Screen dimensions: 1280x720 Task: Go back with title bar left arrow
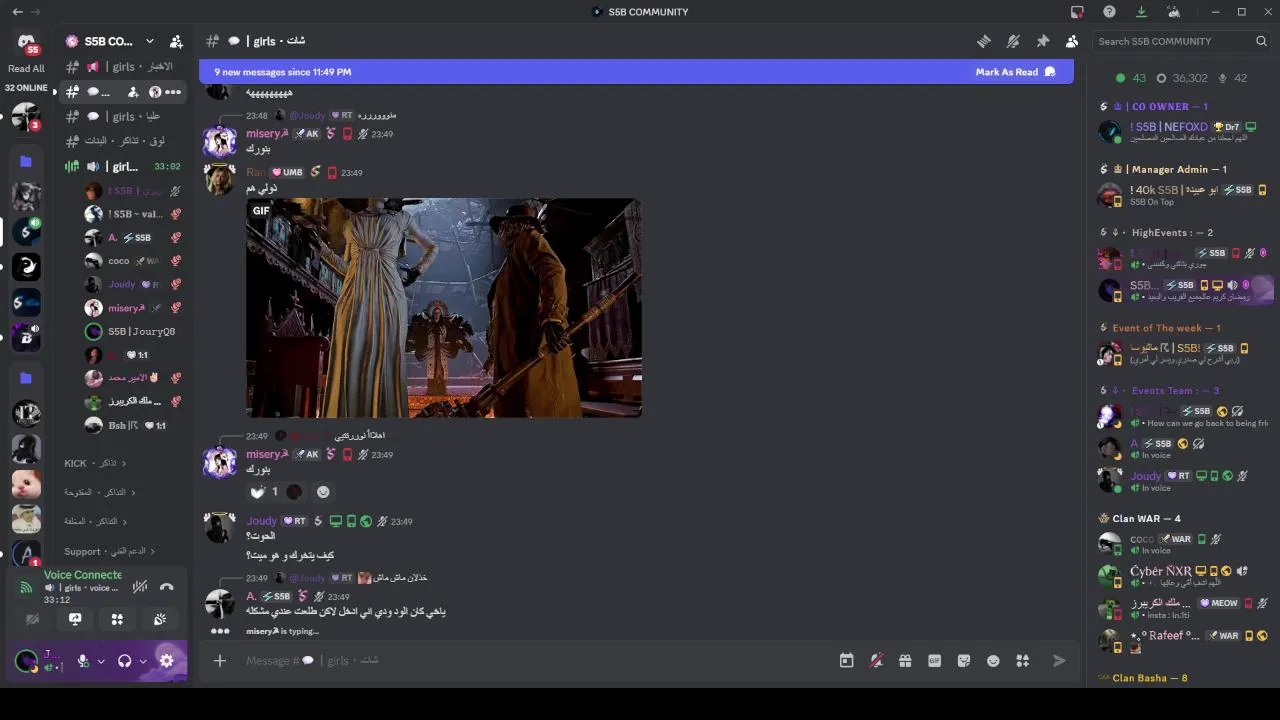(x=17, y=12)
